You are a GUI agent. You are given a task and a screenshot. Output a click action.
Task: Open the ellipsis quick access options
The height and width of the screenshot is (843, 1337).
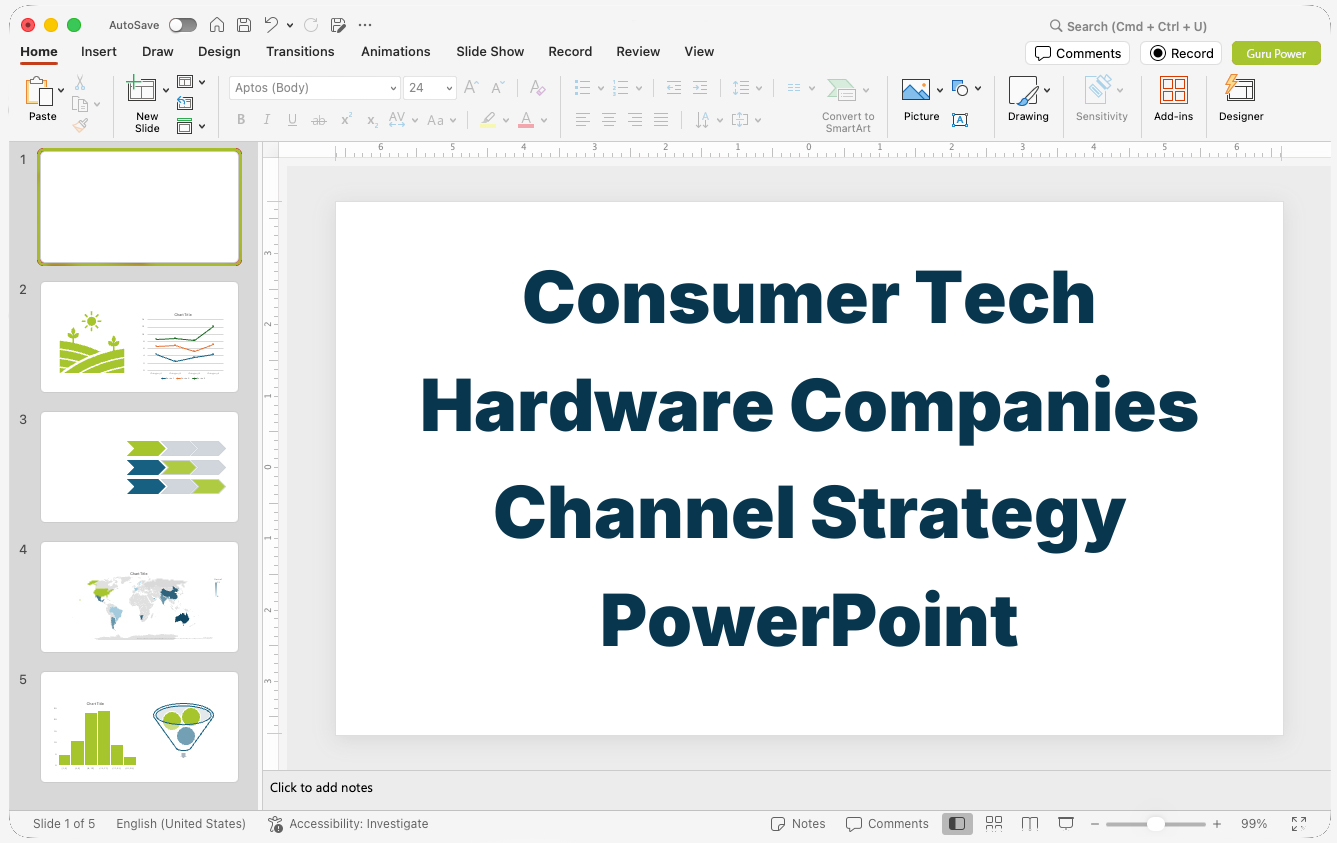pyautogui.click(x=365, y=25)
